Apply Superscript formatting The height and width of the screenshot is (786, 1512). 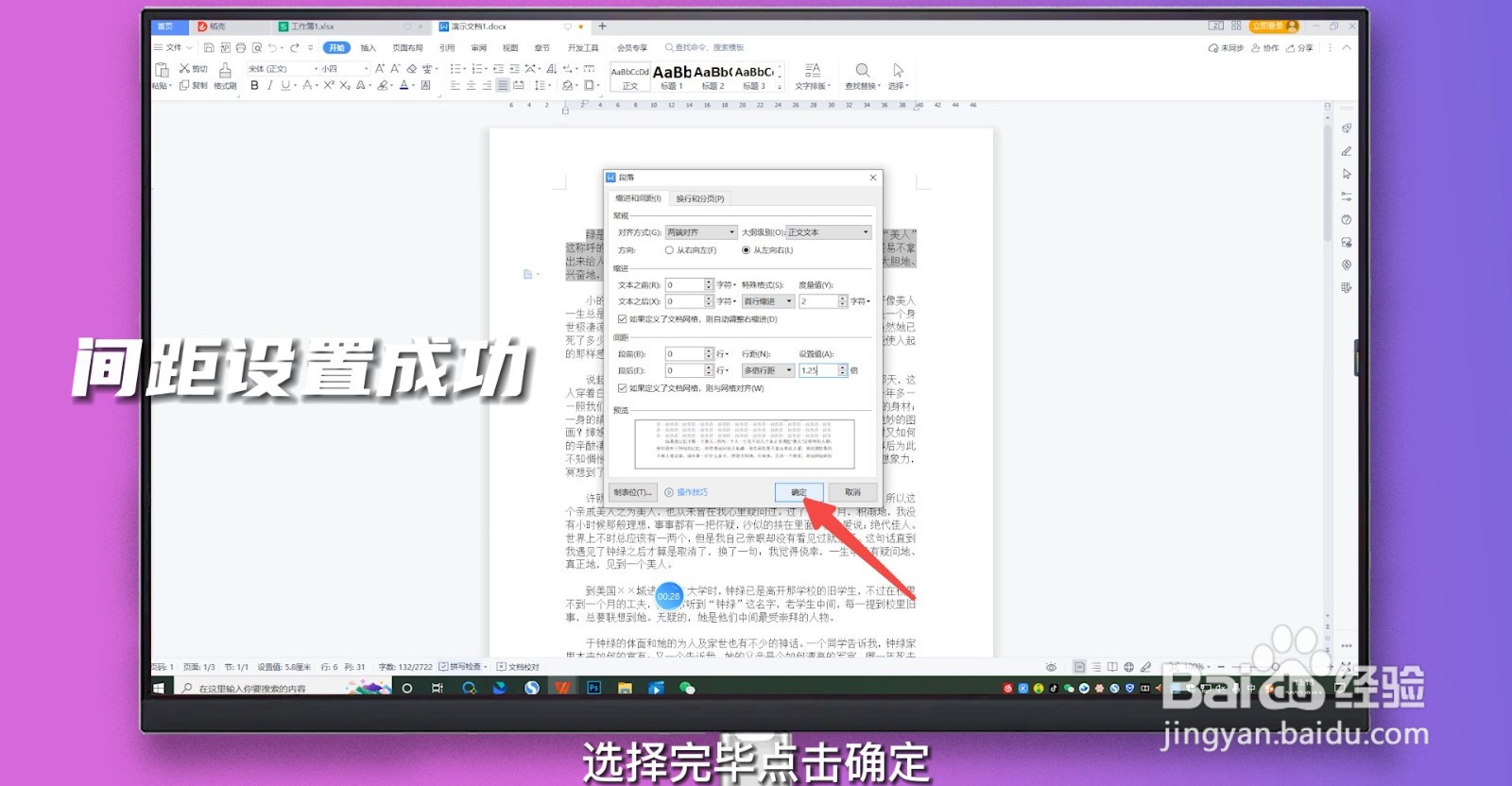click(329, 85)
